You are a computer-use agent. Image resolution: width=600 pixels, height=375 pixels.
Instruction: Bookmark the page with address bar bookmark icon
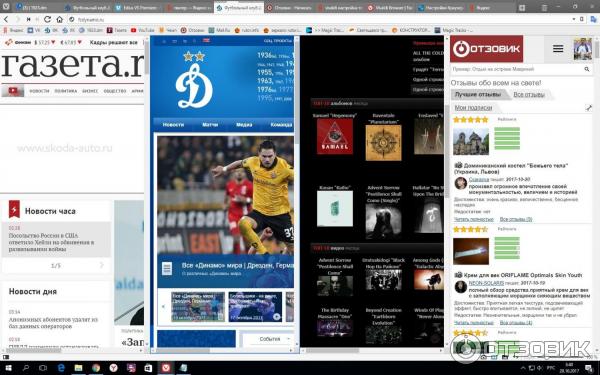pyautogui.click(x=582, y=19)
